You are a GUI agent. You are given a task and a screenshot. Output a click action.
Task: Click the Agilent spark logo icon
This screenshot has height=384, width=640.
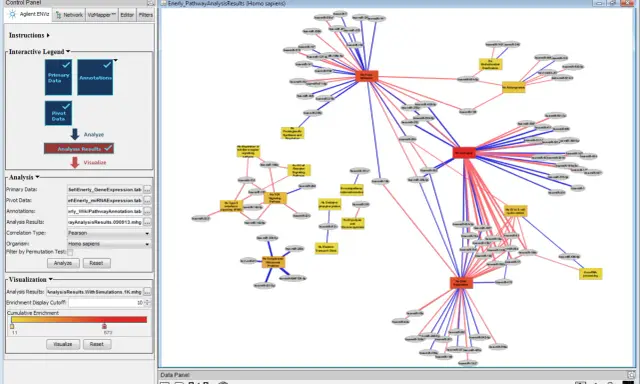(x=13, y=14)
